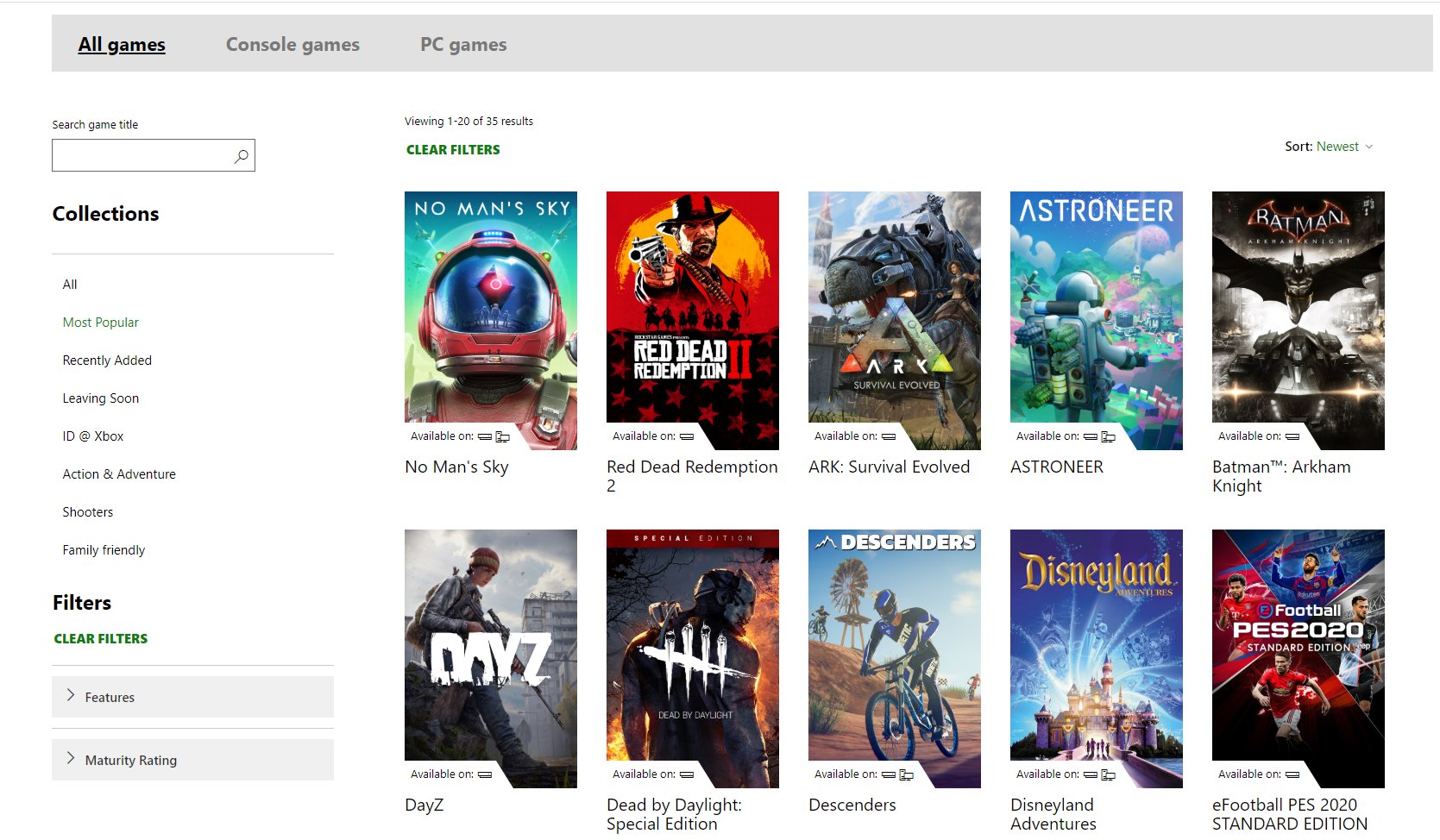Expand the Maturity Rating filter

click(x=192, y=760)
